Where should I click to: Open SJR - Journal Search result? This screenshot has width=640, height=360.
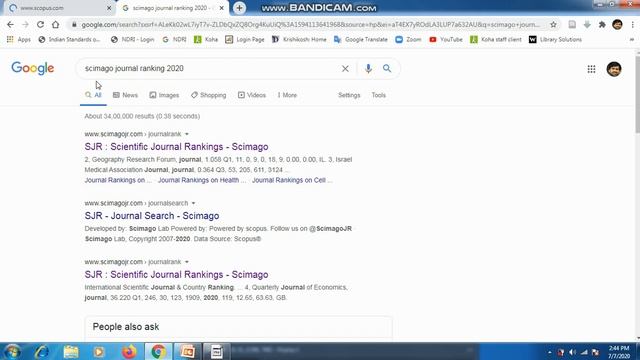pyautogui.click(x=152, y=216)
